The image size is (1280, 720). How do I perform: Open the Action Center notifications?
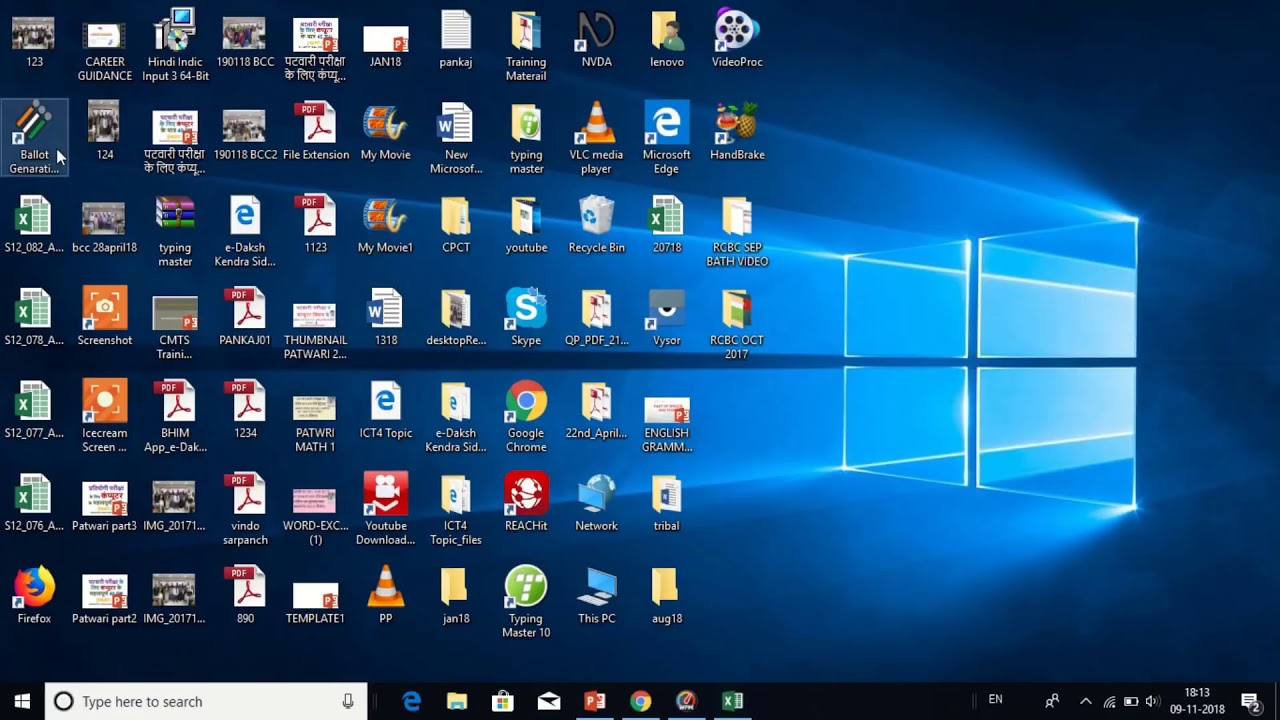click(x=1250, y=701)
